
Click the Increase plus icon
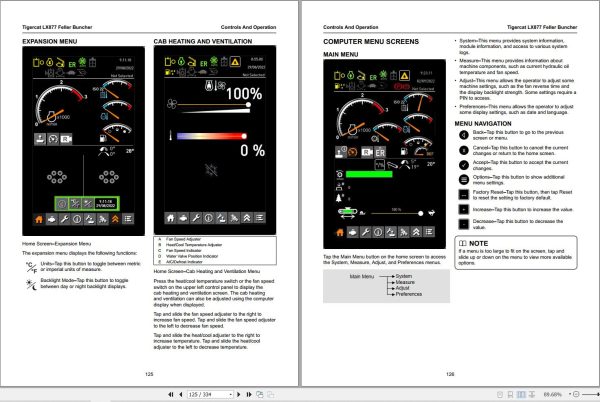[x=464, y=209]
